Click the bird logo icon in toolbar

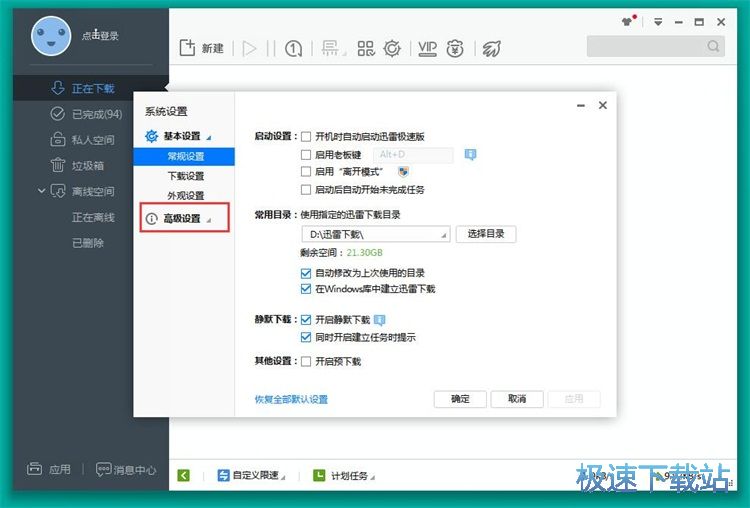point(491,48)
